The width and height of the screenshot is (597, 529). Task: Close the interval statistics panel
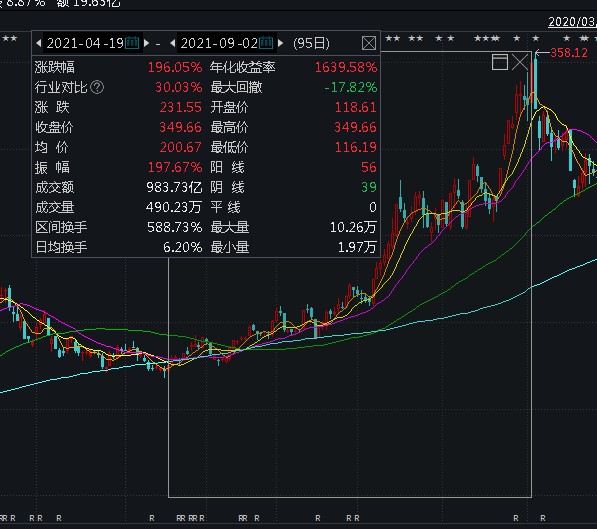tap(369, 43)
